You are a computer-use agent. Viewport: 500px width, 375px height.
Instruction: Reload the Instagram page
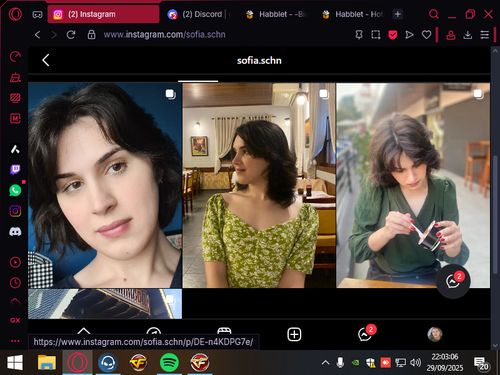pyautogui.click(x=71, y=35)
